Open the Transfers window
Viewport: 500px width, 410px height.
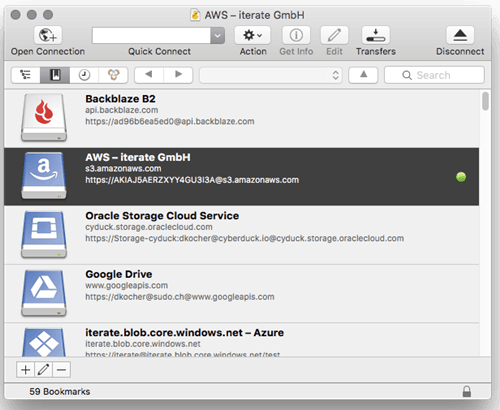click(376, 35)
